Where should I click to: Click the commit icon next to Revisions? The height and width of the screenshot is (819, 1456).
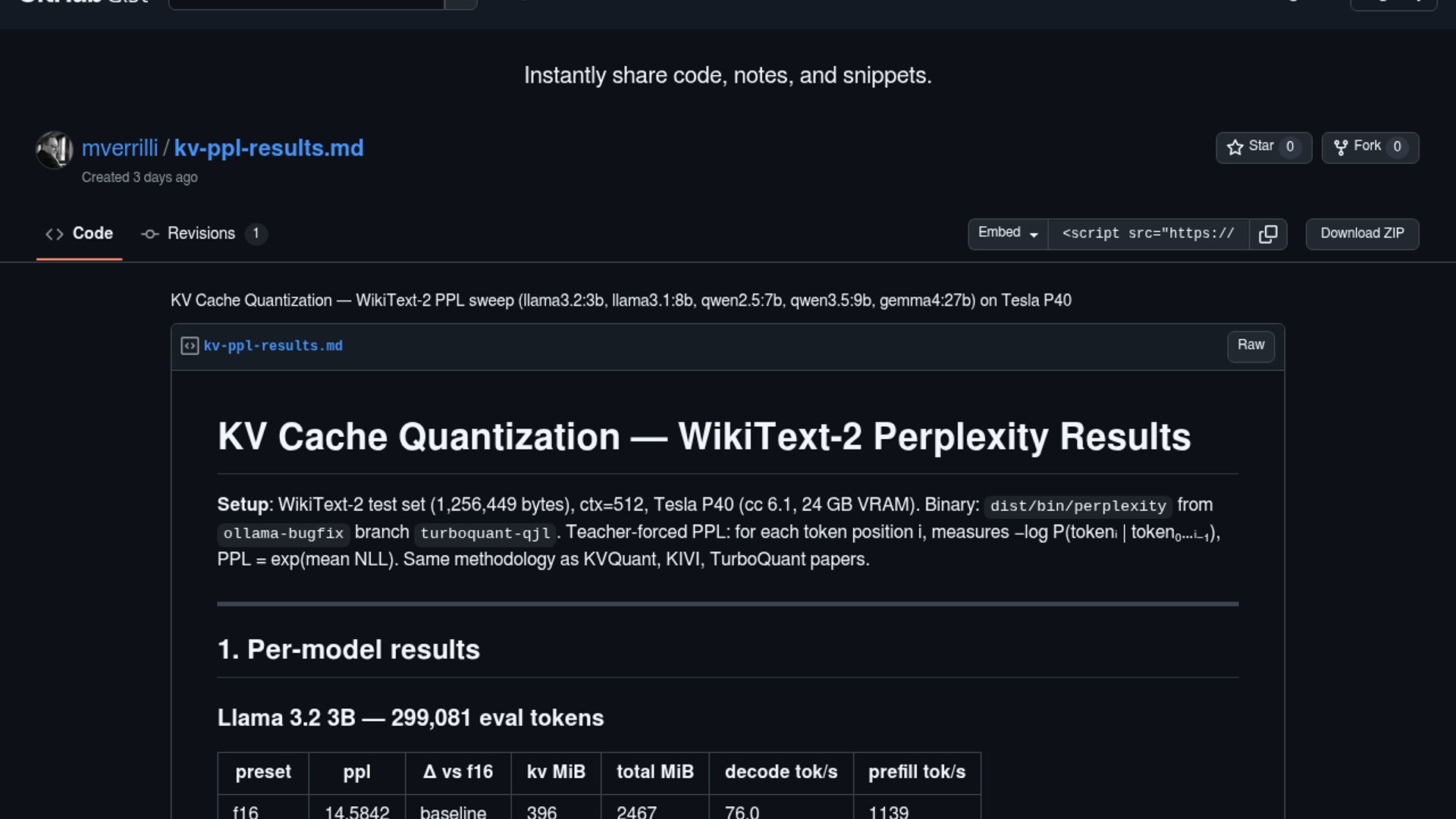coord(150,234)
